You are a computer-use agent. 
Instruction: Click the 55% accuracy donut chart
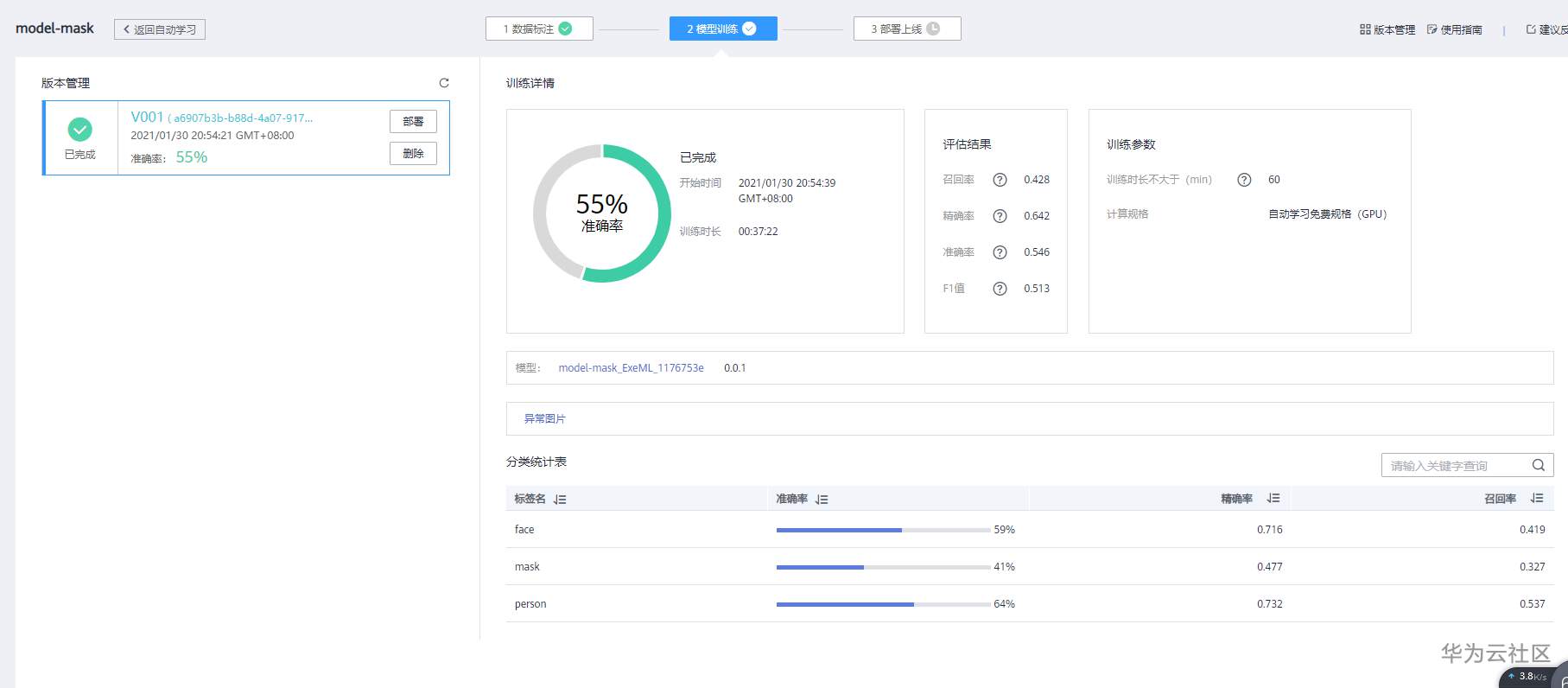click(602, 213)
